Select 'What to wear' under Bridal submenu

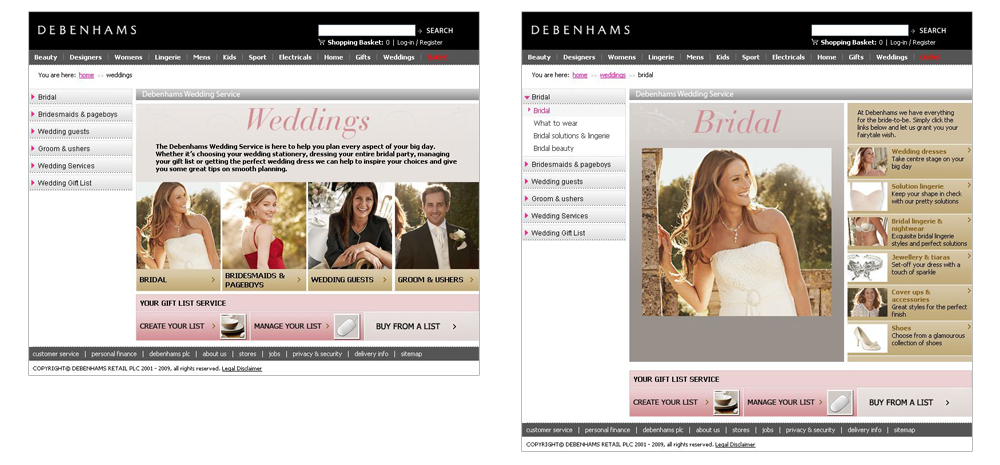555,123
